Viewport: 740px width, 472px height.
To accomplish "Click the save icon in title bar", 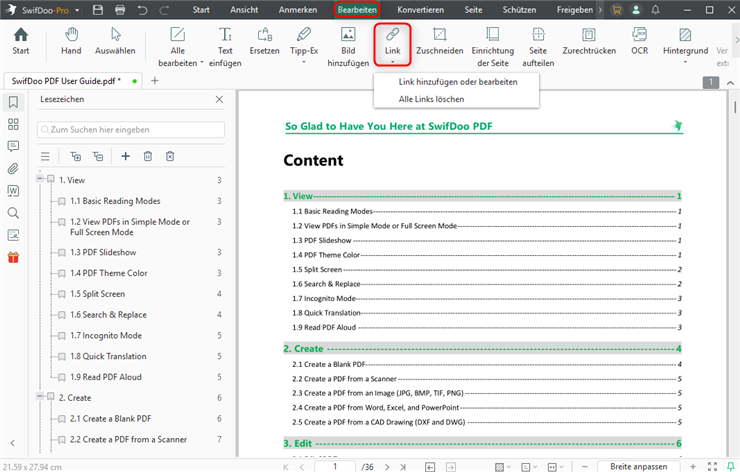I will [98, 10].
